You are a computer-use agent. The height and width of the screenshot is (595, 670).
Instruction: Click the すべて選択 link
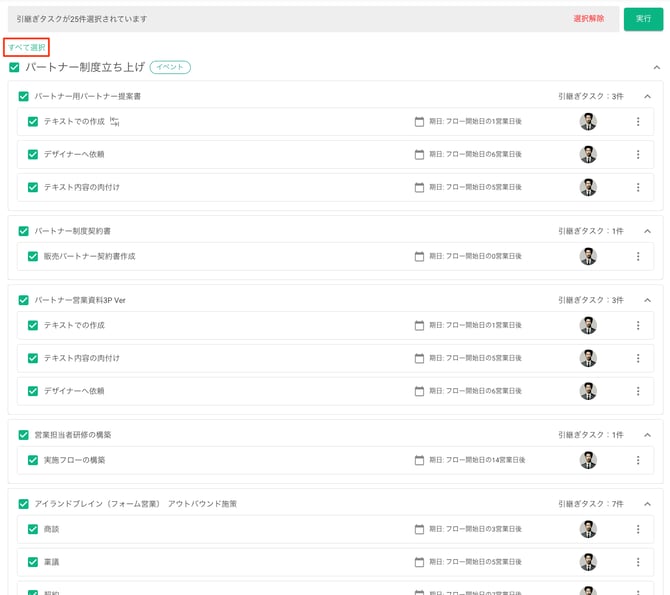pos(26,47)
